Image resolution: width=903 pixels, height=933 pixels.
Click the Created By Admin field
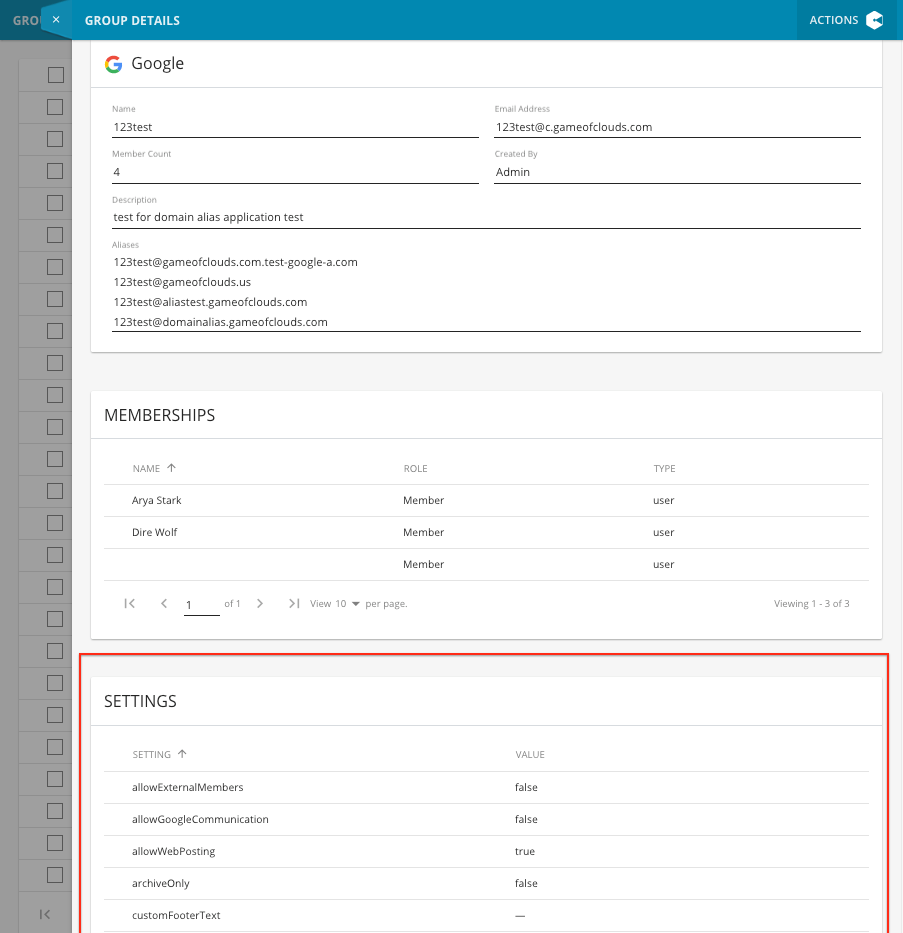point(677,172)
